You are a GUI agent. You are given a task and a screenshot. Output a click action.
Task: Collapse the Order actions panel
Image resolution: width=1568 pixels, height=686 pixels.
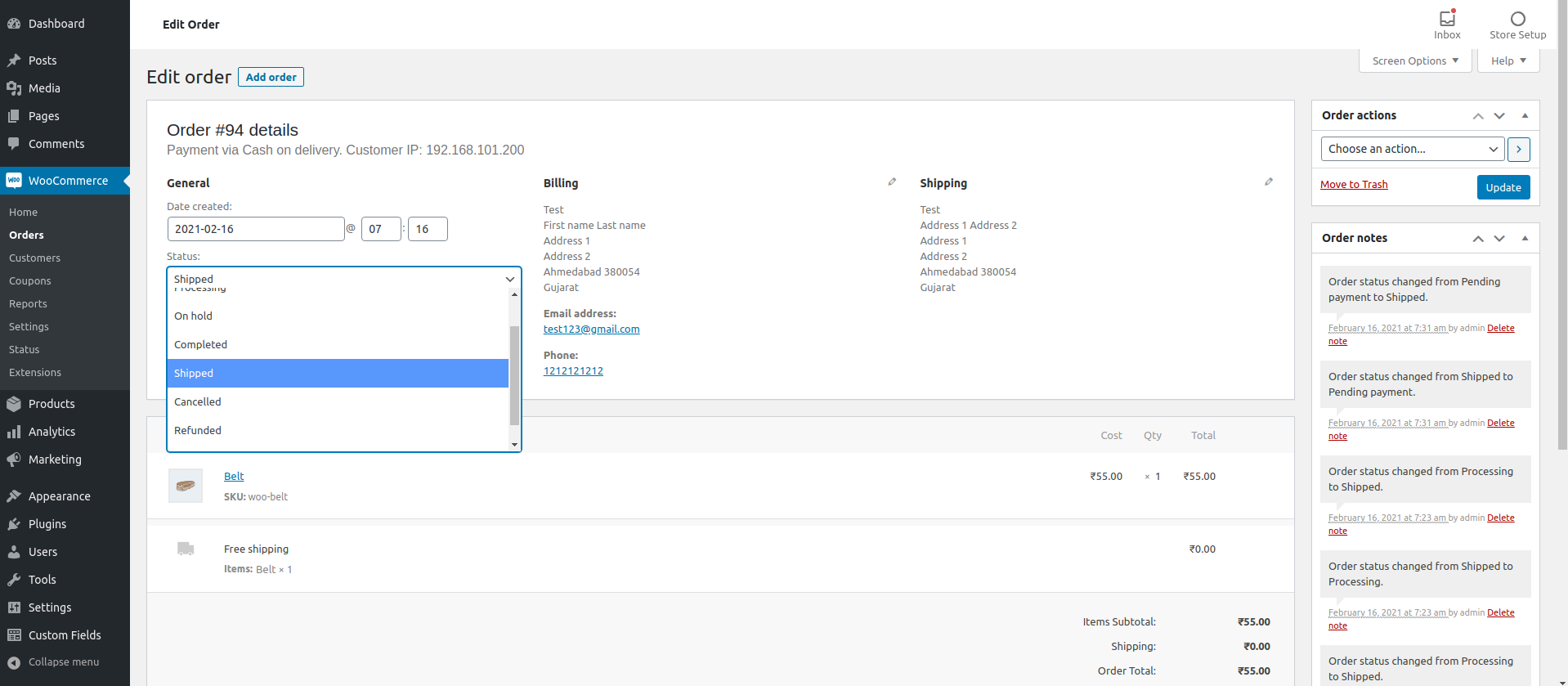tap(1525, 115)
